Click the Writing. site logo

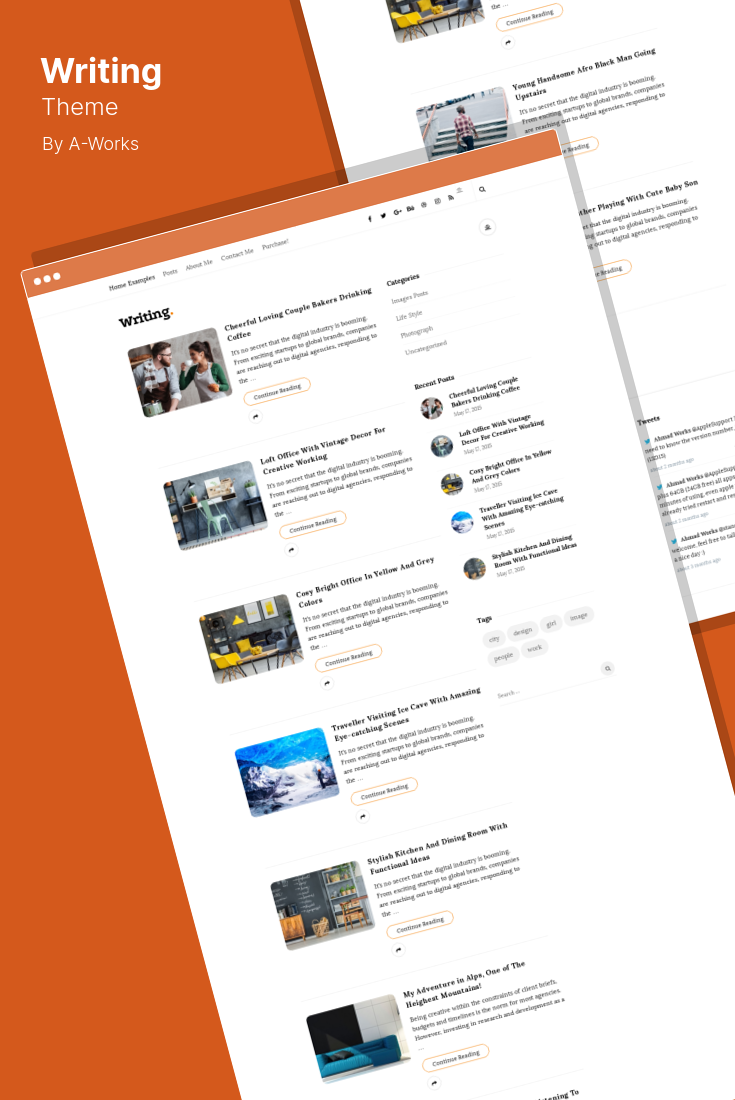[145, 317]
